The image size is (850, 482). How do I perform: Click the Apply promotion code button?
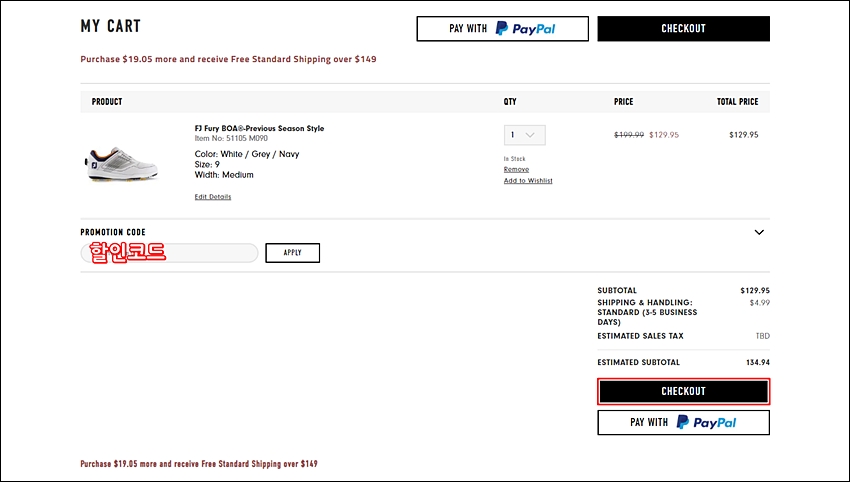point(293,253)
